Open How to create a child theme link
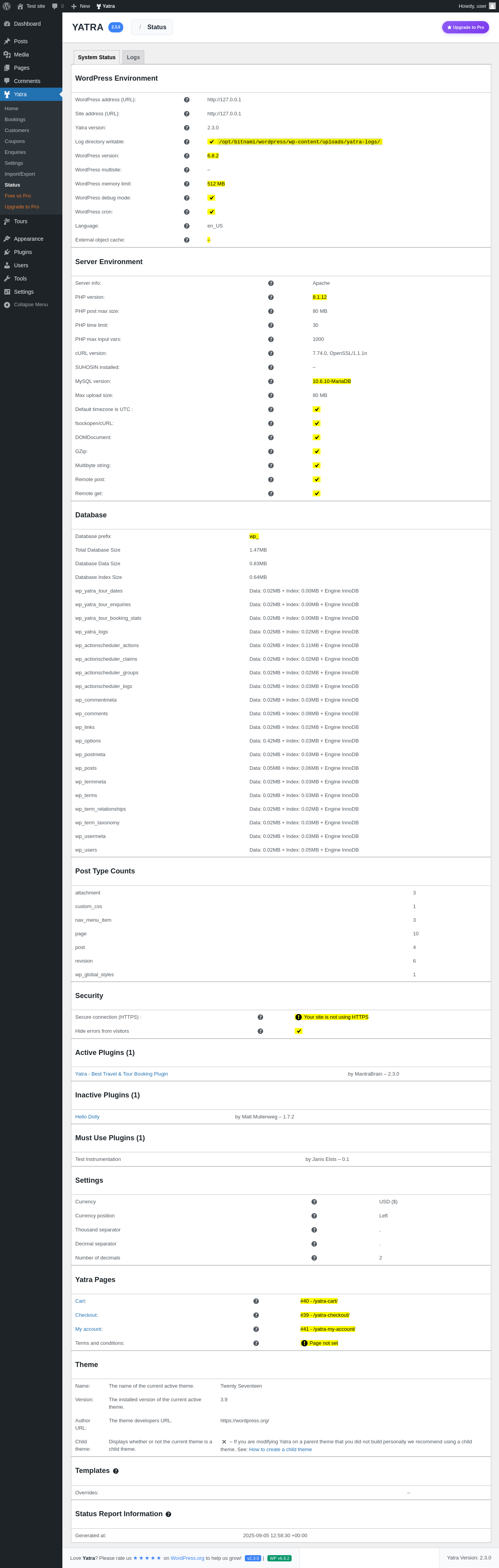This screenshot has width=499, height=1568. point(280,1450)
